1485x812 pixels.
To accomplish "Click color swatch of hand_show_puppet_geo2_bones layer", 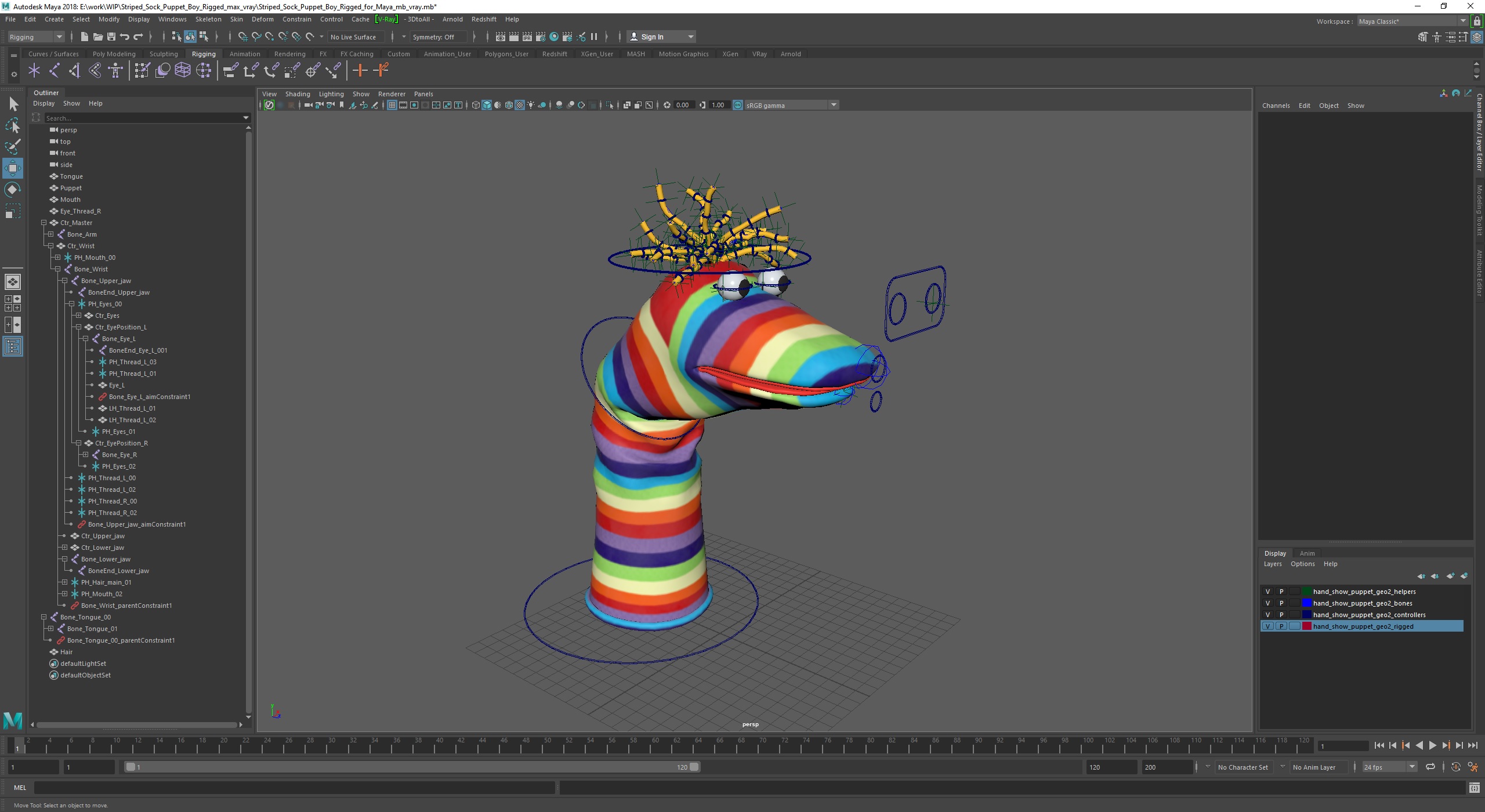I will pyautogui.click(x=1307, y=603).
